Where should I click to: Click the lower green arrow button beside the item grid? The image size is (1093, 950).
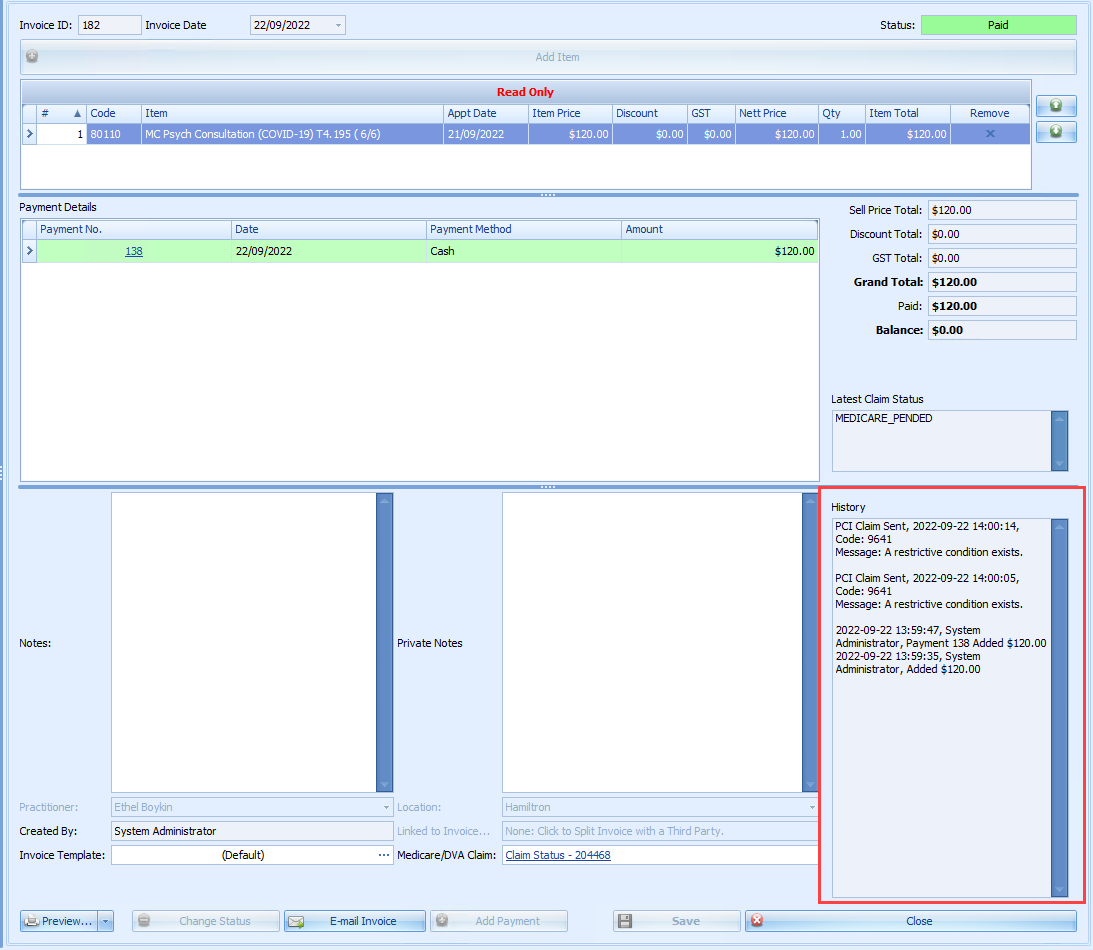tap(1055, 131)
